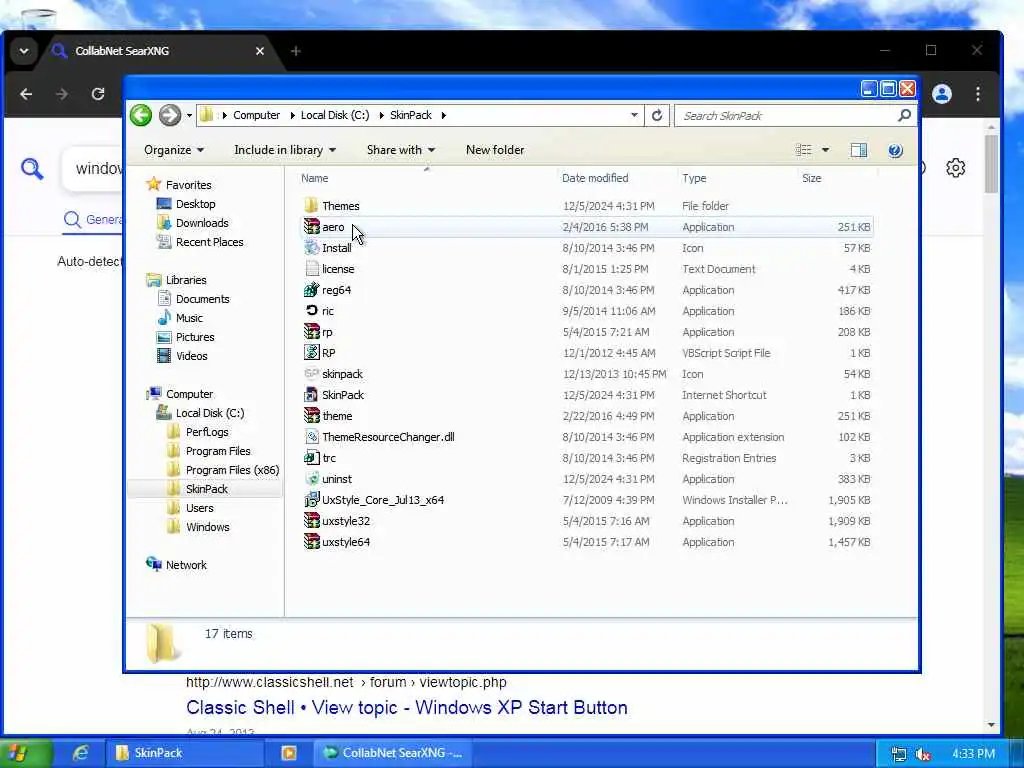
Task: Open Explorer help icon
Action: (x=895, y=150)
